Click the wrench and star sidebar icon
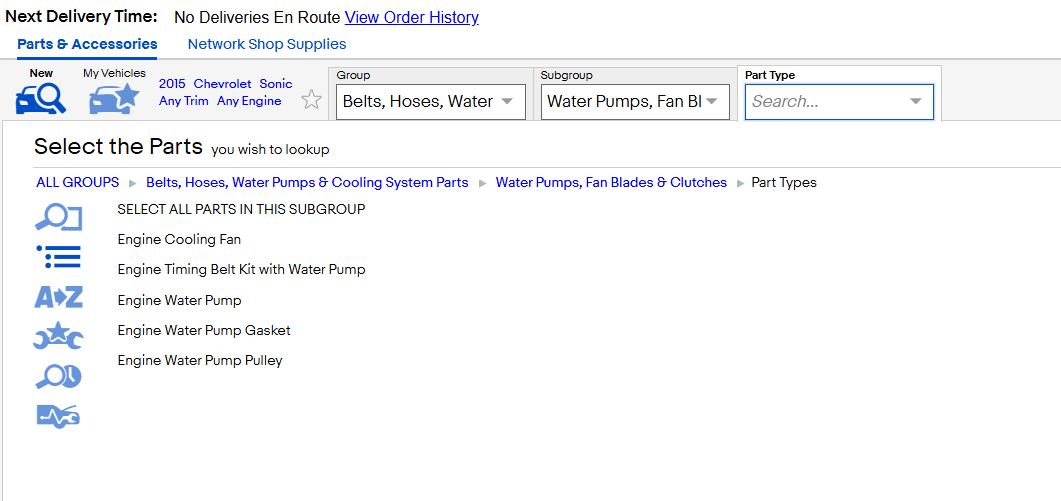This screenshot has width=1061, height=501. click(x=58, y=336)
